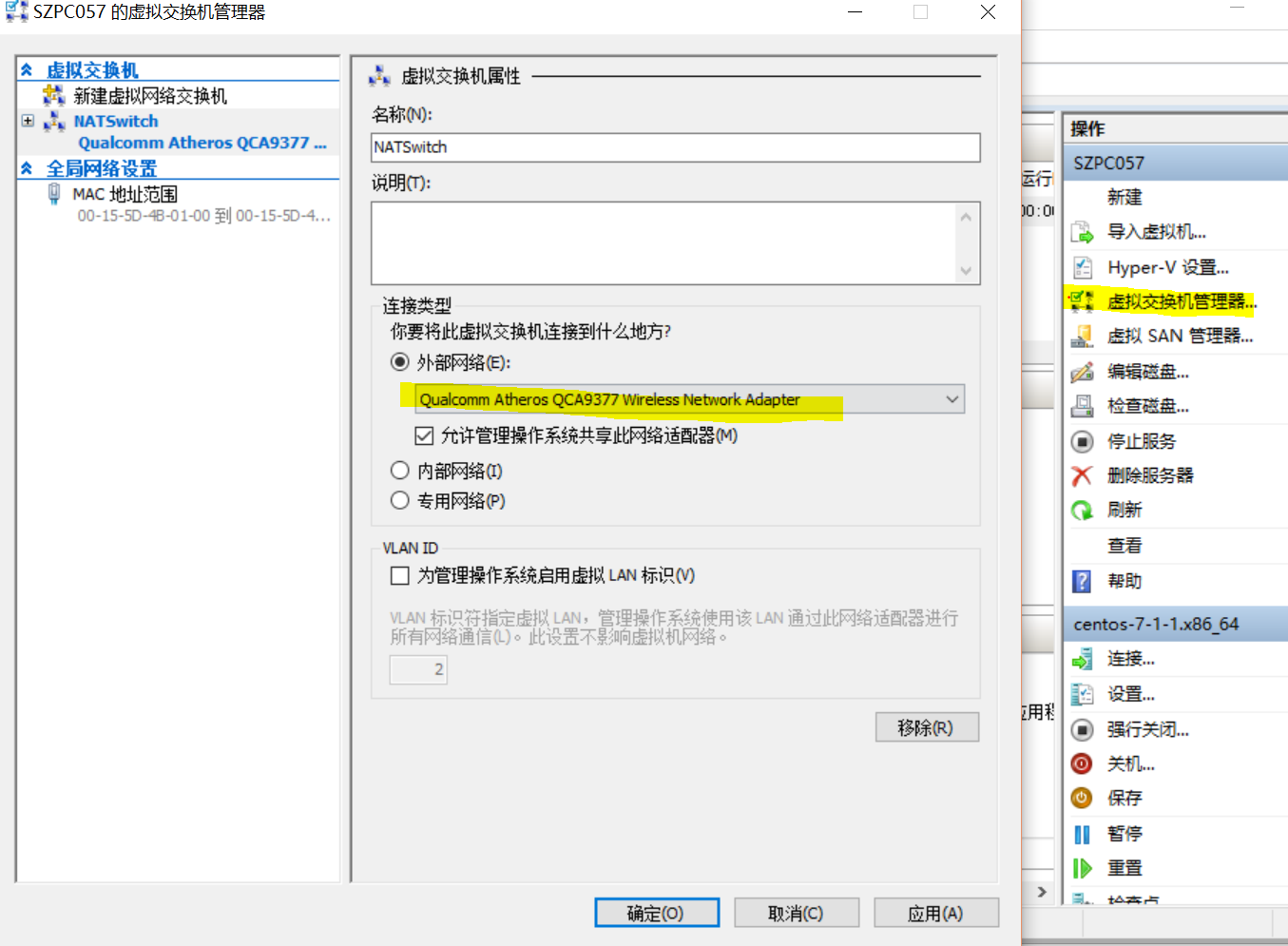
Task: Open 新建 in the Actions pane
Action: pos(1125,197)
